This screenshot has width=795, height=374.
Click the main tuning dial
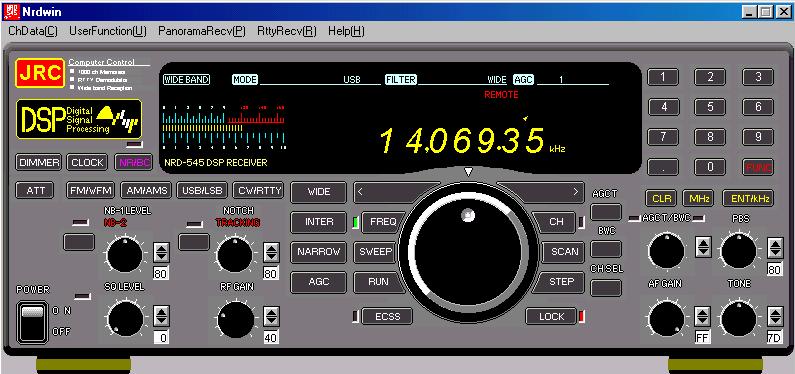pos(468,251)
